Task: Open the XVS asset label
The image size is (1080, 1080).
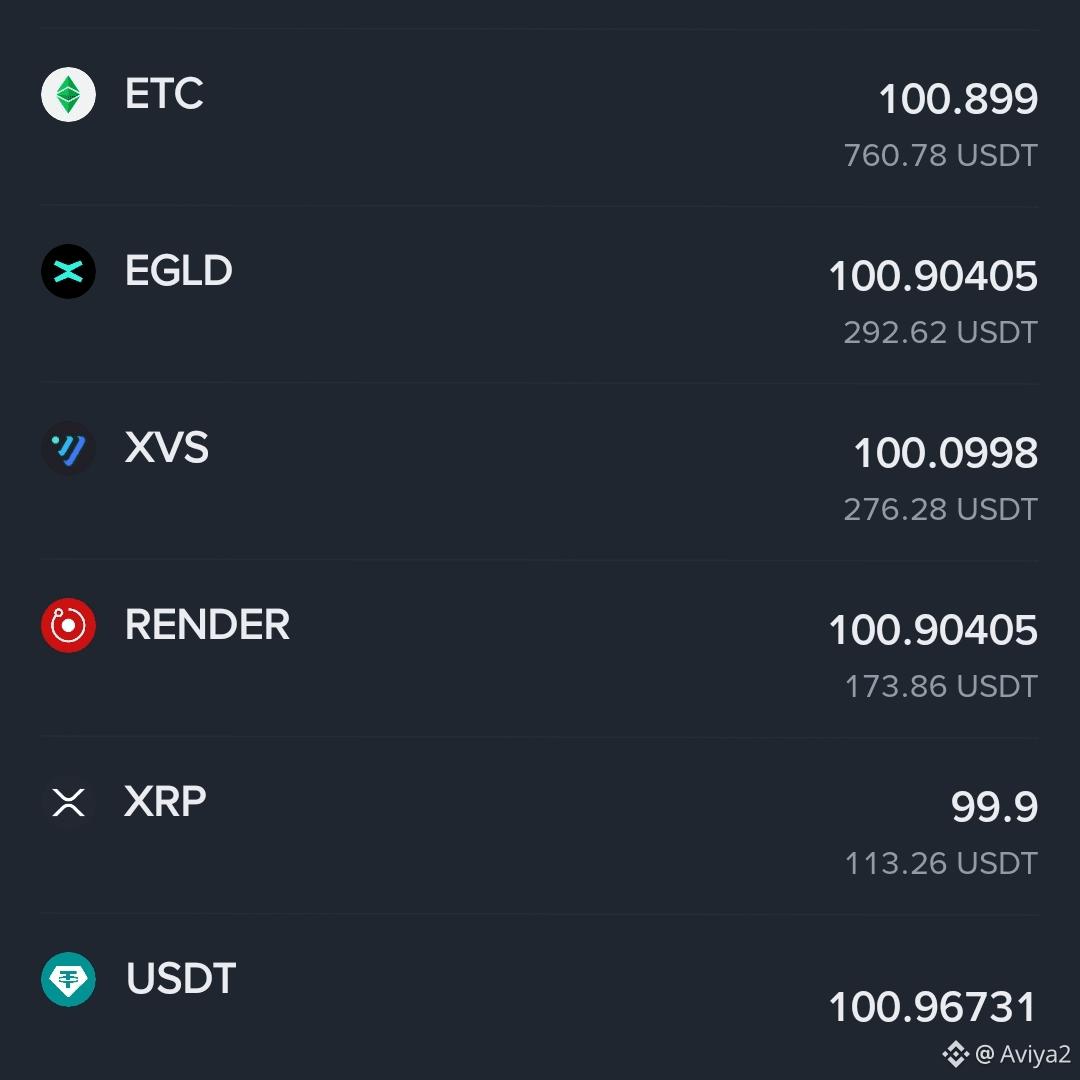Action: pos(167,448)
